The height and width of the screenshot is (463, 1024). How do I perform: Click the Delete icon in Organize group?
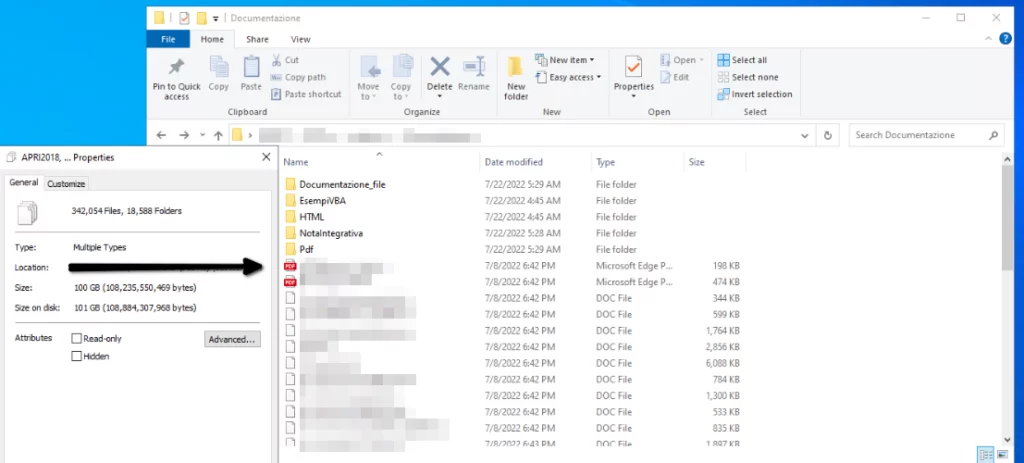coord(440,68)
